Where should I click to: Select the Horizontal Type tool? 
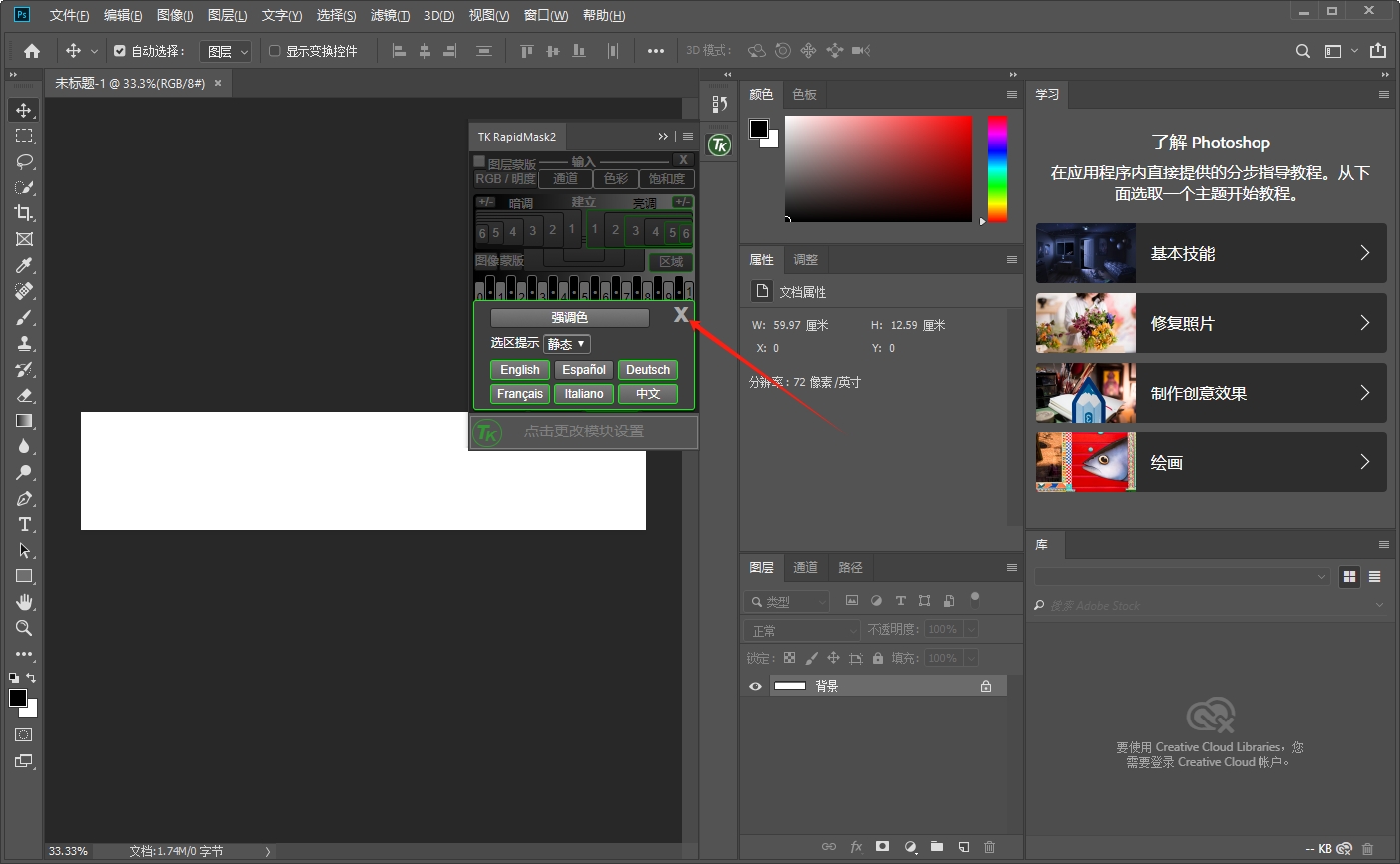pyautogui.click(x=24, y=525)
